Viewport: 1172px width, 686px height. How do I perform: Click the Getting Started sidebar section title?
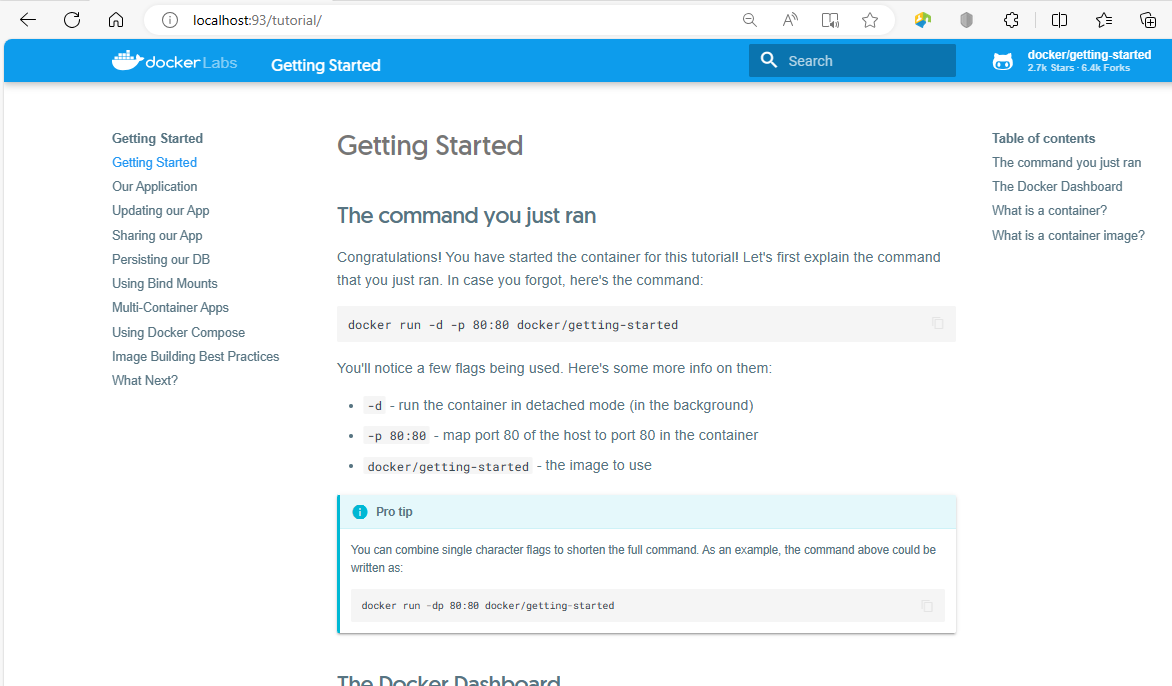(158, 138)
